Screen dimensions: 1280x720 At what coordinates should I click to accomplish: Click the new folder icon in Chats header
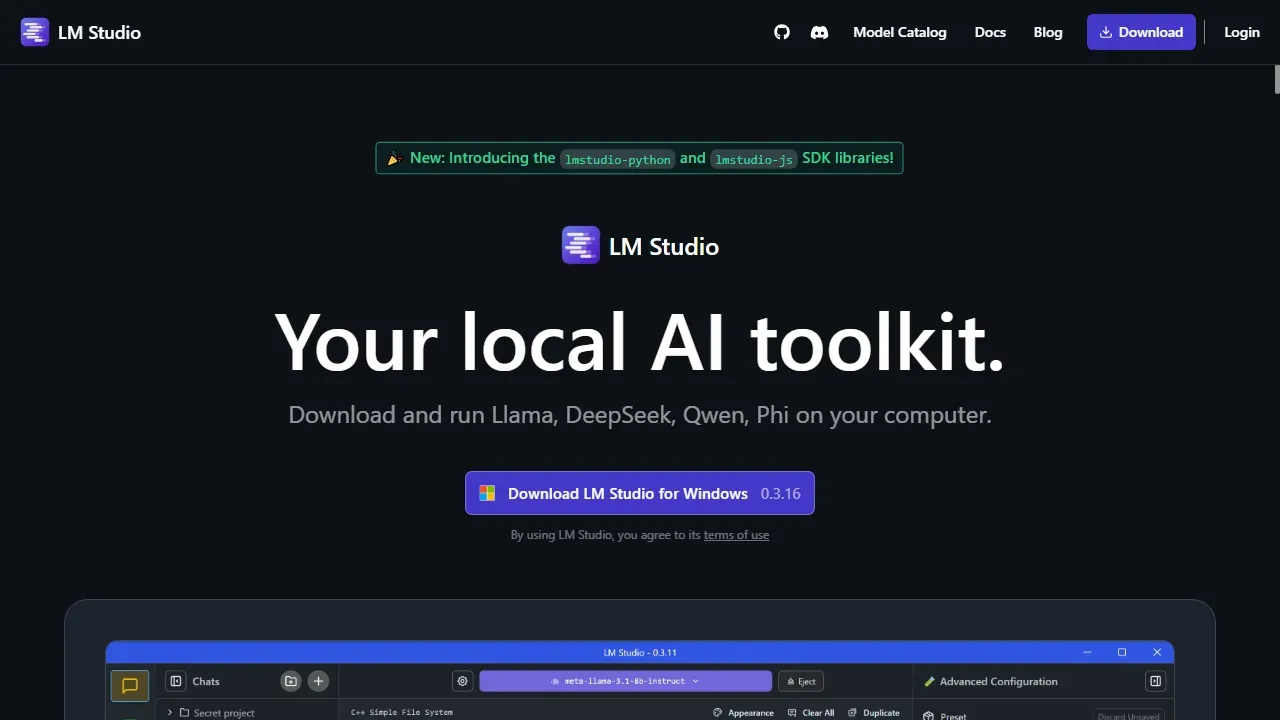[290, 681]
